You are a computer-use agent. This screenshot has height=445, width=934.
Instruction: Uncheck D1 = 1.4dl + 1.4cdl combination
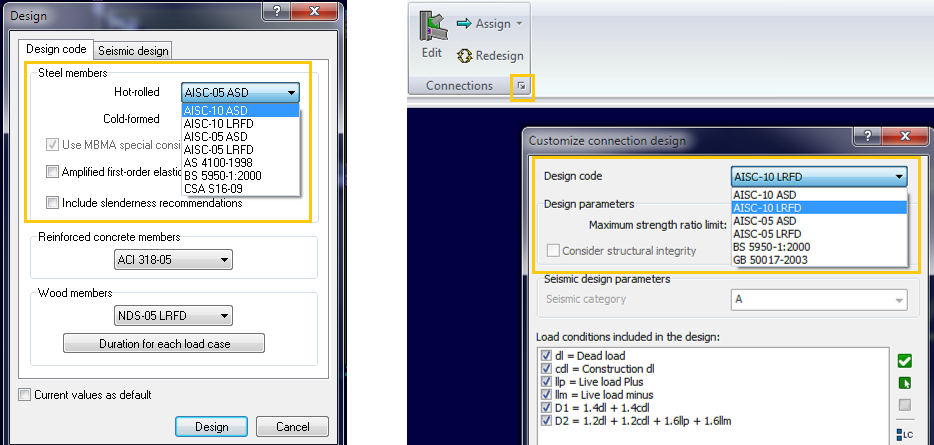[547, 408]
